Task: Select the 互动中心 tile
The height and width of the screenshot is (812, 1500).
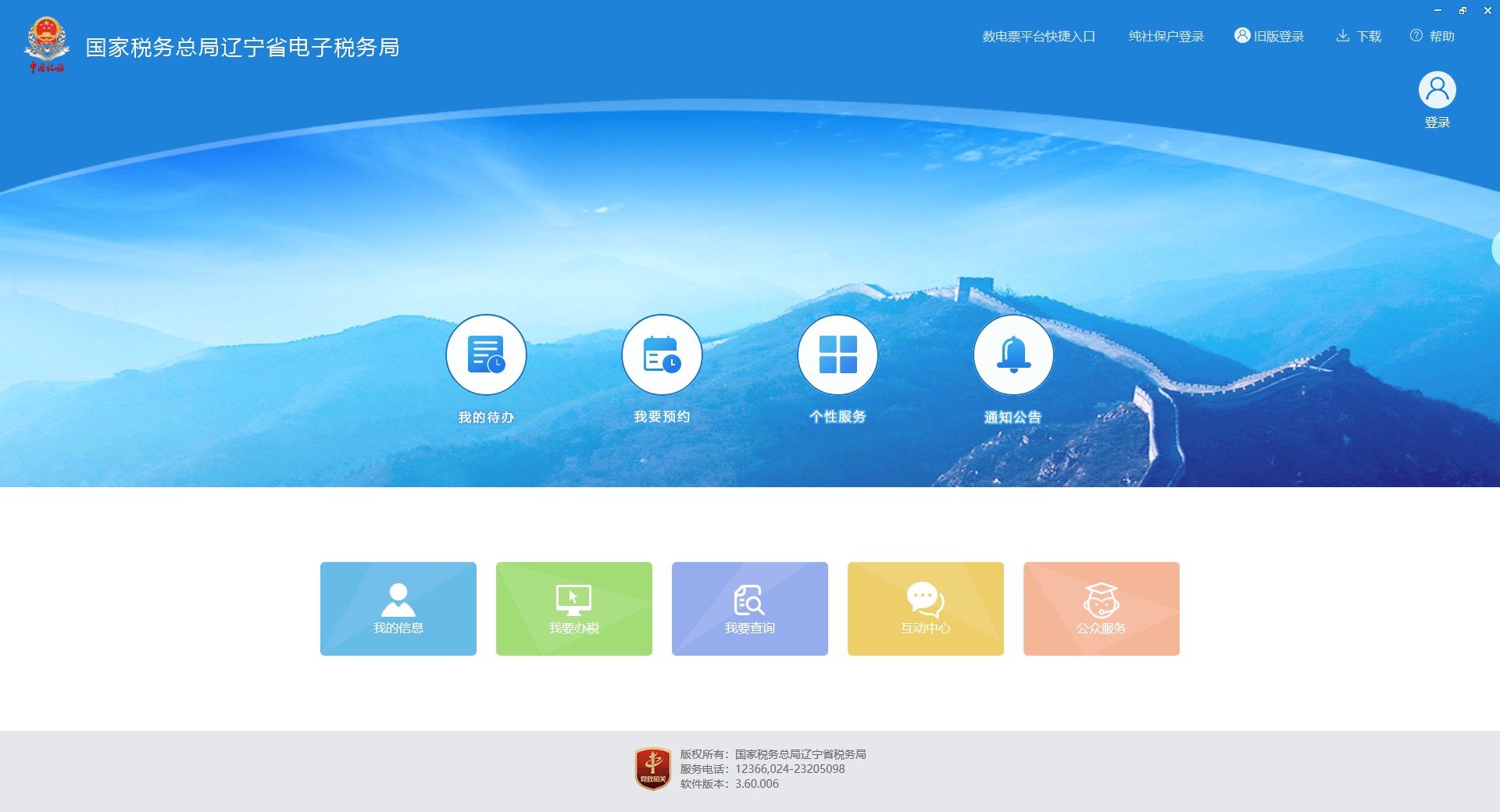Action: click(926, 609)
